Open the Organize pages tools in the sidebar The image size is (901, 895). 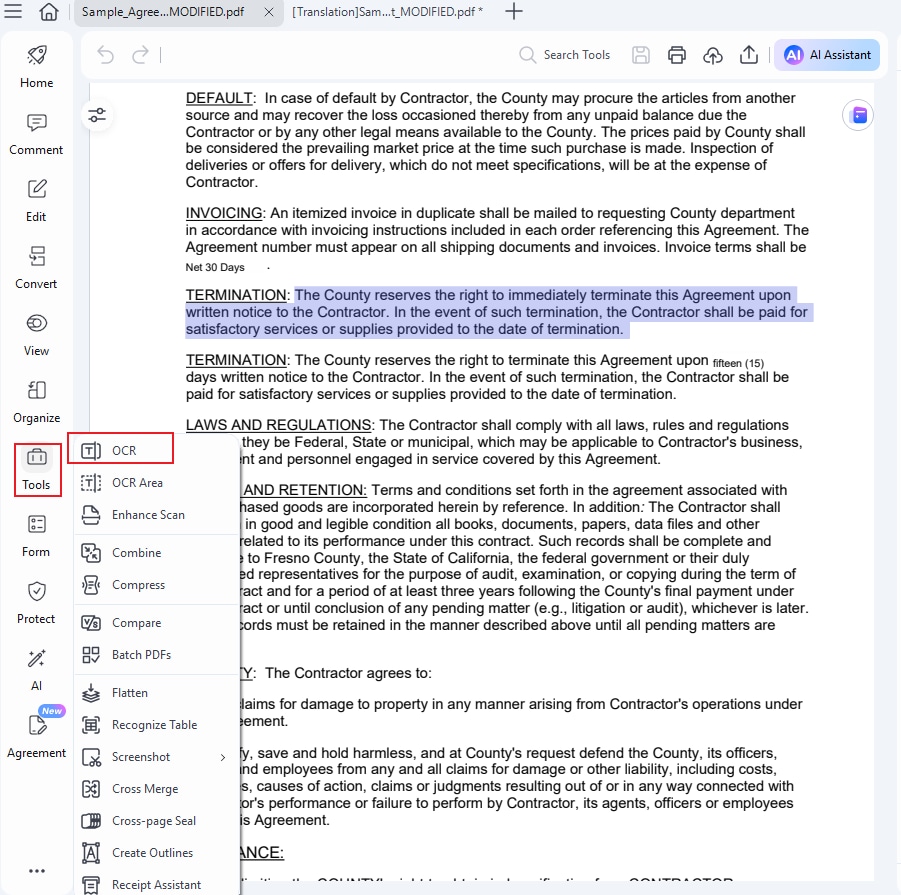click(x=36, y=402)
